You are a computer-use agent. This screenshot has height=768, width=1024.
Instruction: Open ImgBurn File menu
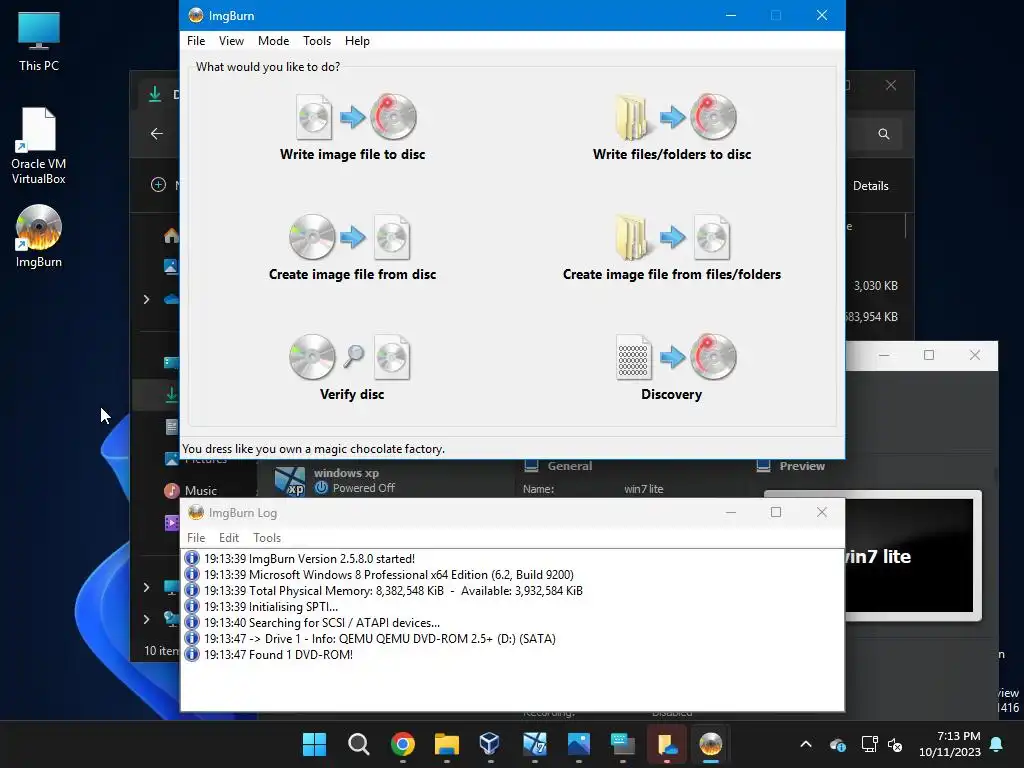[196, 40]
